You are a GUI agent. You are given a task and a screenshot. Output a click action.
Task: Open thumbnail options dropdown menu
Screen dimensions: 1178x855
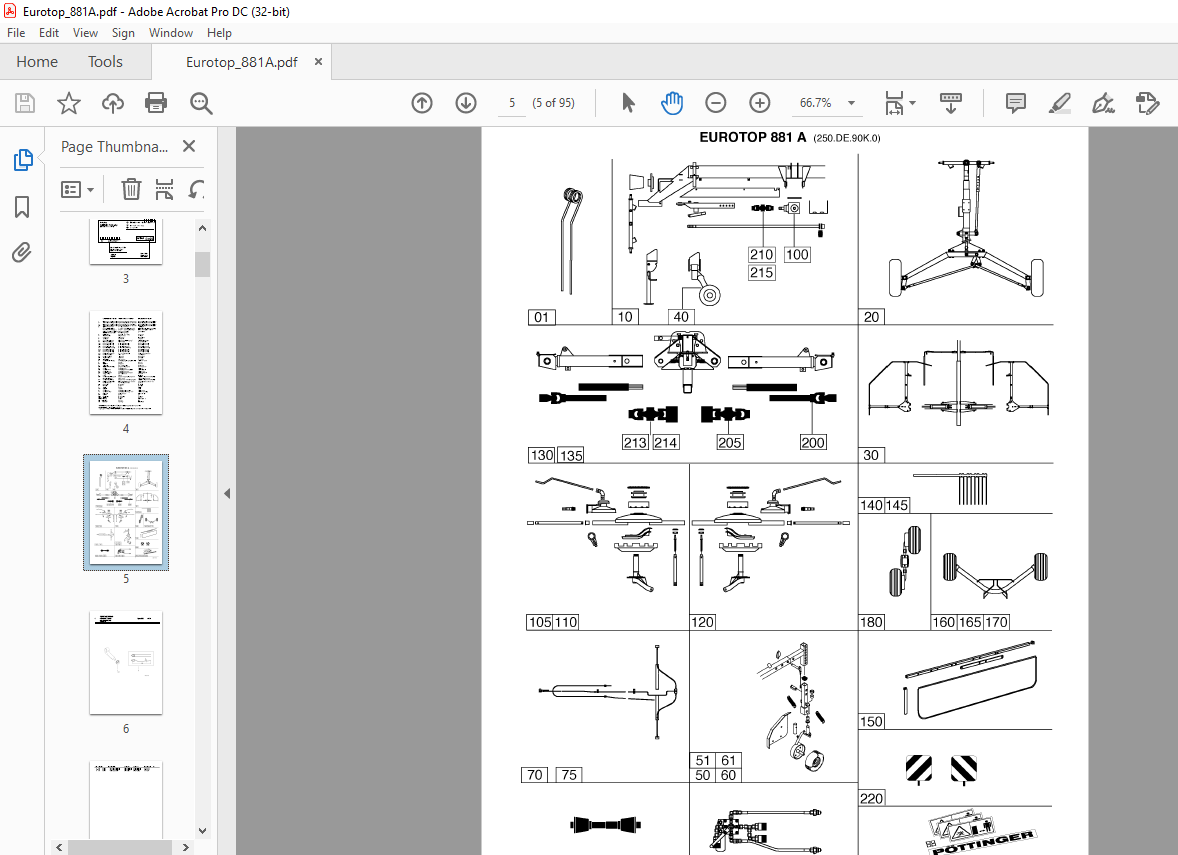pyautogui.click(x=77, y=189)
